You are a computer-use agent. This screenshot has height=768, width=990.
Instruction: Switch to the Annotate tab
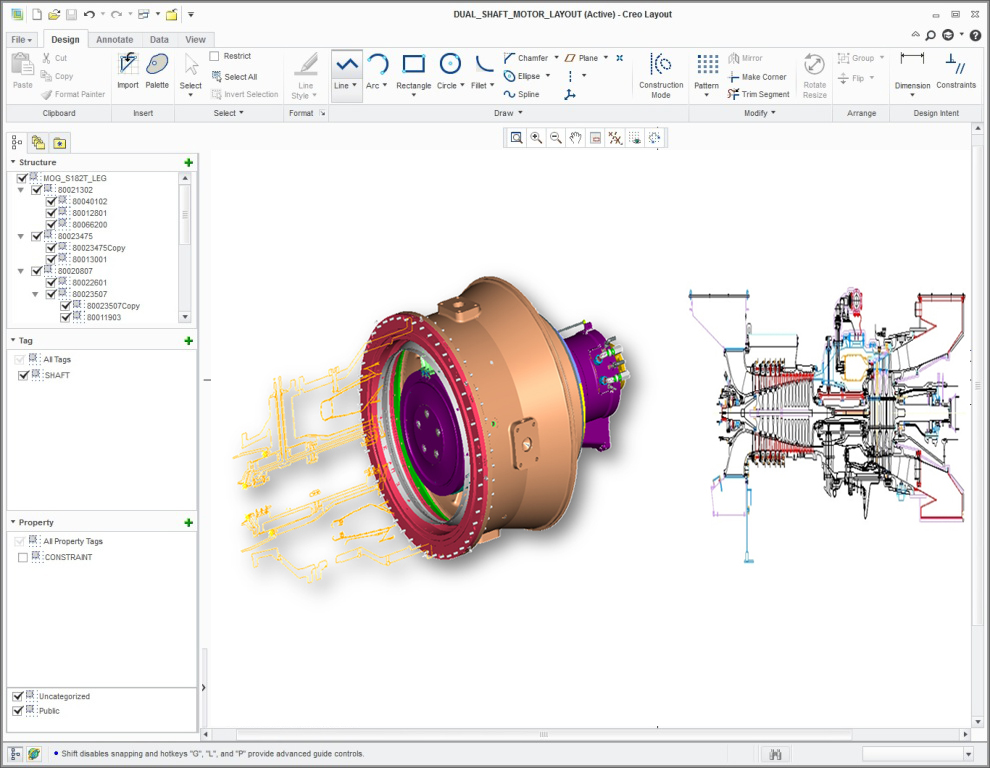(x=114, y=39)
